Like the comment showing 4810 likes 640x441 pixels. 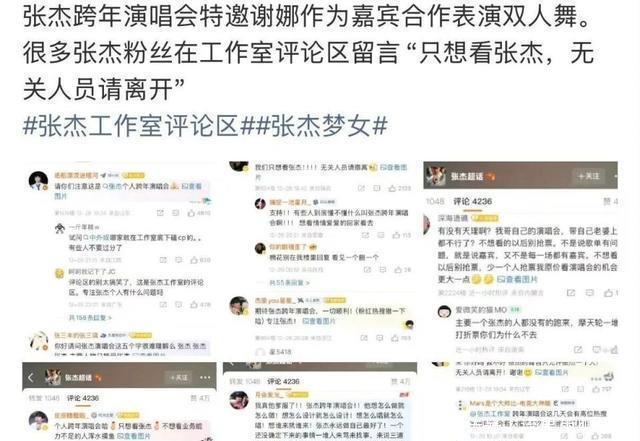191,213
